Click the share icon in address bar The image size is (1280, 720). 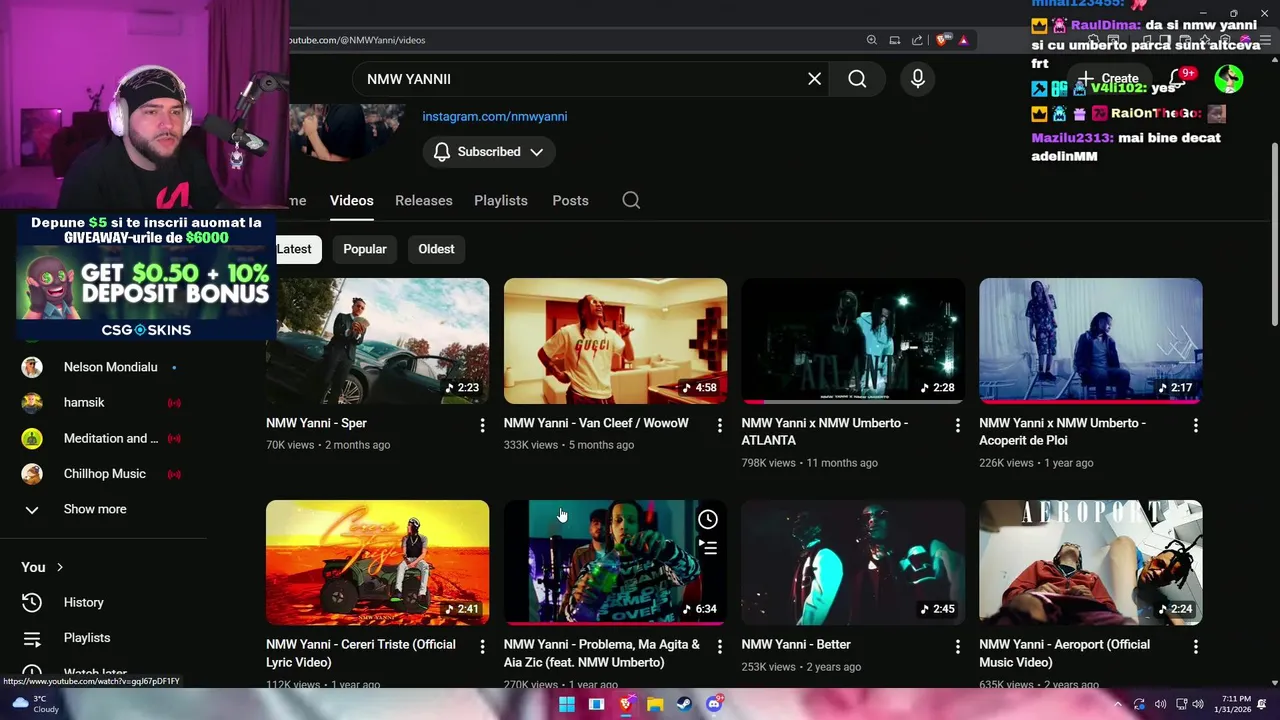(x=917, y=40)
